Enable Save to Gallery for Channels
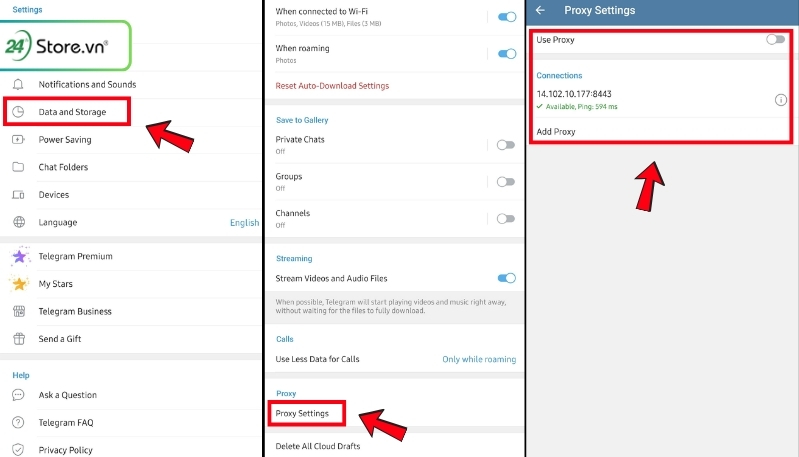799x457 pixels. (505, 219)
